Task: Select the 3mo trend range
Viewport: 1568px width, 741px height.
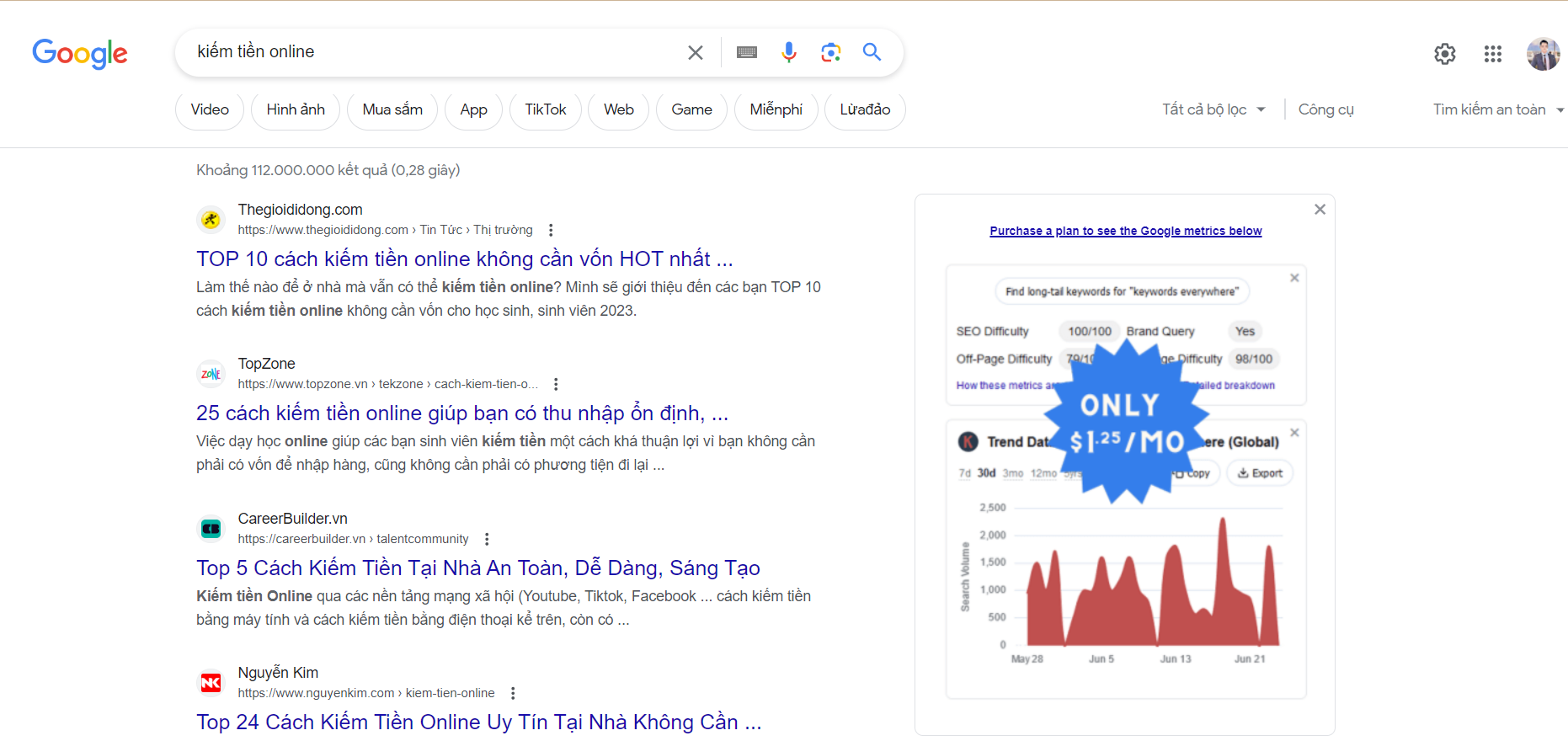Action: 1013,473
